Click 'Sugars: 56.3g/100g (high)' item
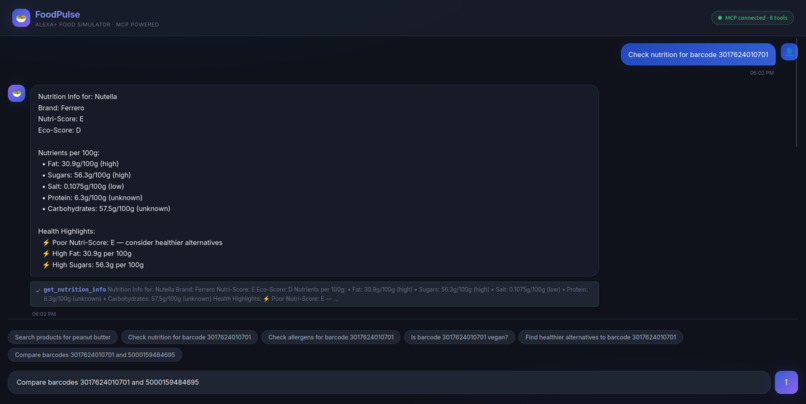This screenshot has height=404, width=806. pos(89,175)
